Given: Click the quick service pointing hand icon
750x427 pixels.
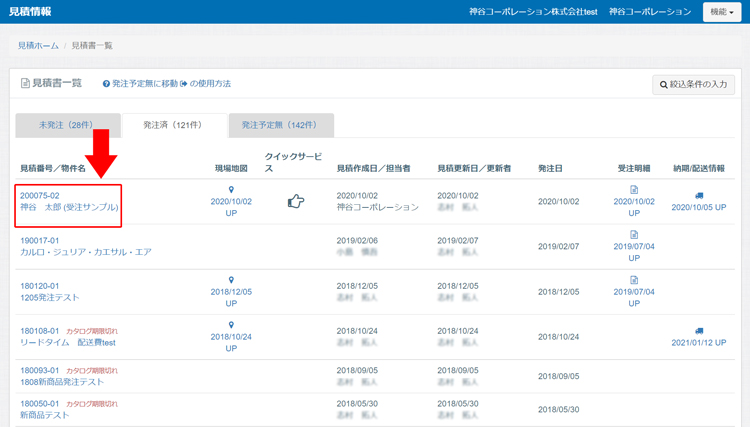Looking at the screenshot, I should click(296, 201).
